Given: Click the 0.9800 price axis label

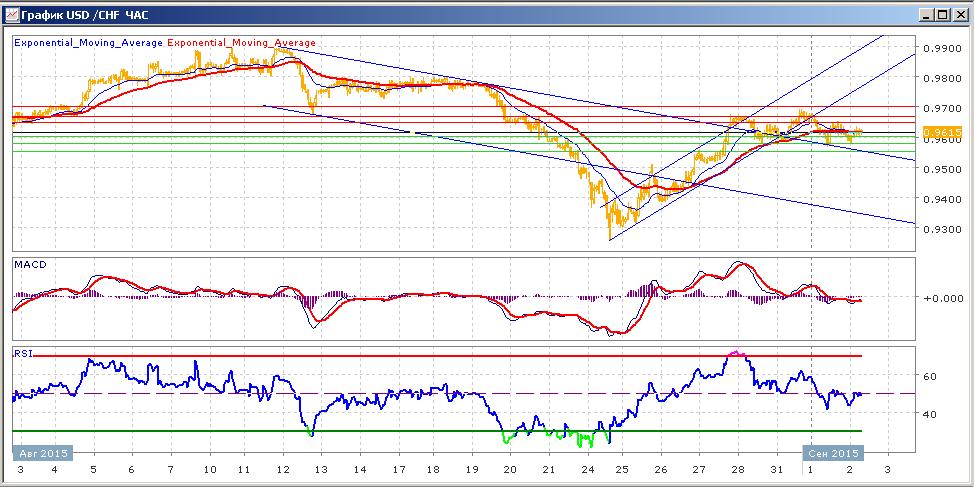Looking at the screenshot, I should 943,79.
